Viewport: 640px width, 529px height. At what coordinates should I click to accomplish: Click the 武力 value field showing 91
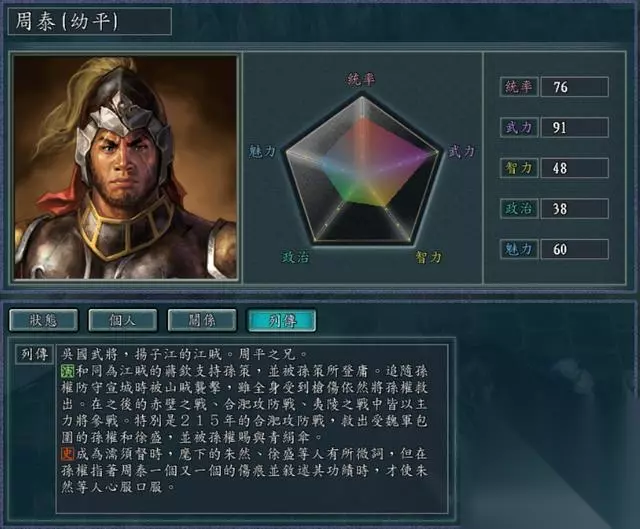(x=575, y=127)
